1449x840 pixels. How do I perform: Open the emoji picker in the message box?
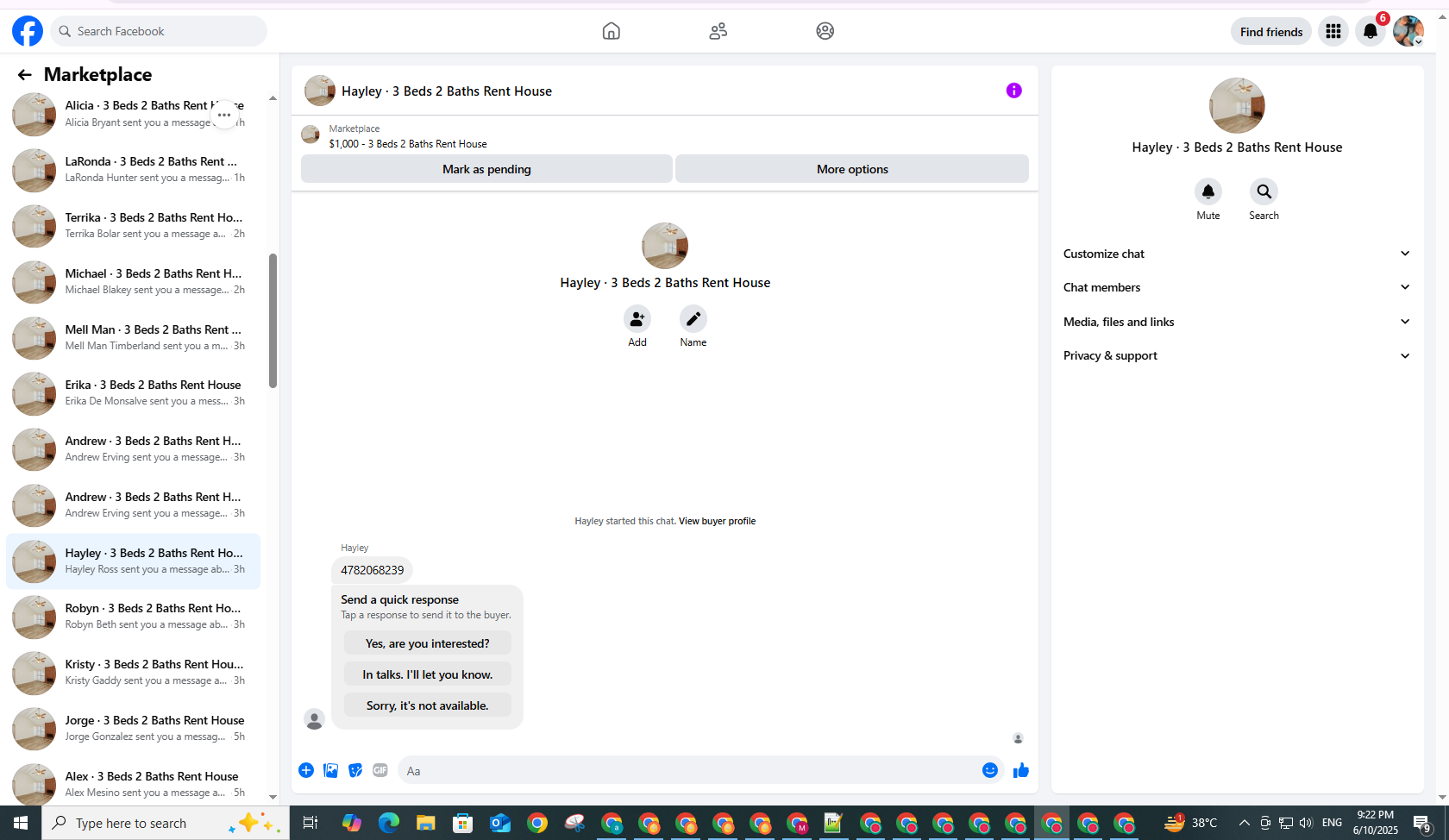990,770
